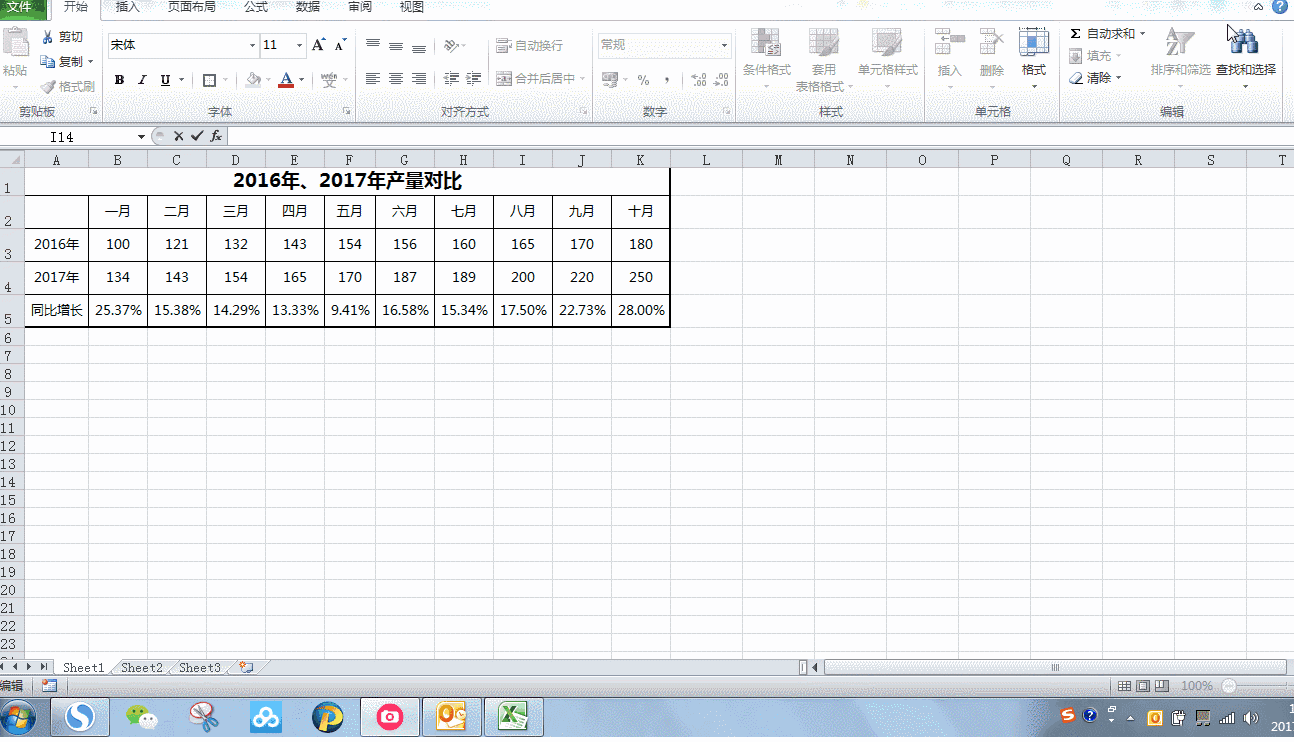Click the Borders icon in the font group
This screenshot has width=1294, height=742.
tap(209, 80)
